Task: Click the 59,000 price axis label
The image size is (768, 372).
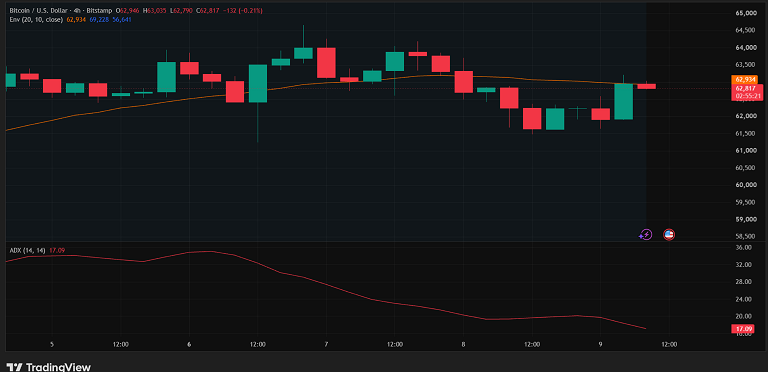Action: (745, 219)
